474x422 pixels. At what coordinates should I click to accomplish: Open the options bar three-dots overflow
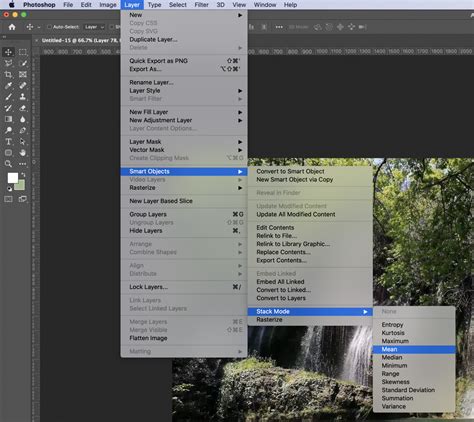279,27
